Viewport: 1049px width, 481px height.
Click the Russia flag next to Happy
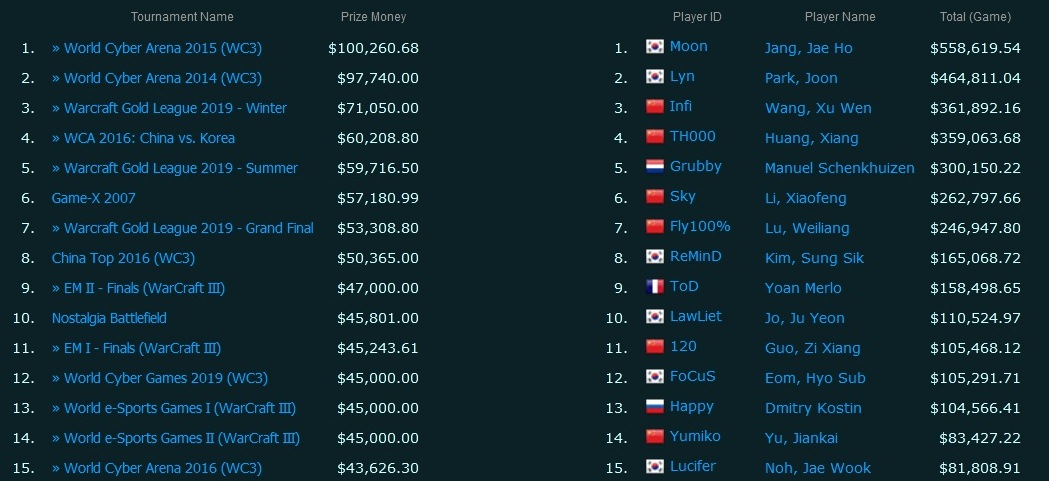(654, 406)
